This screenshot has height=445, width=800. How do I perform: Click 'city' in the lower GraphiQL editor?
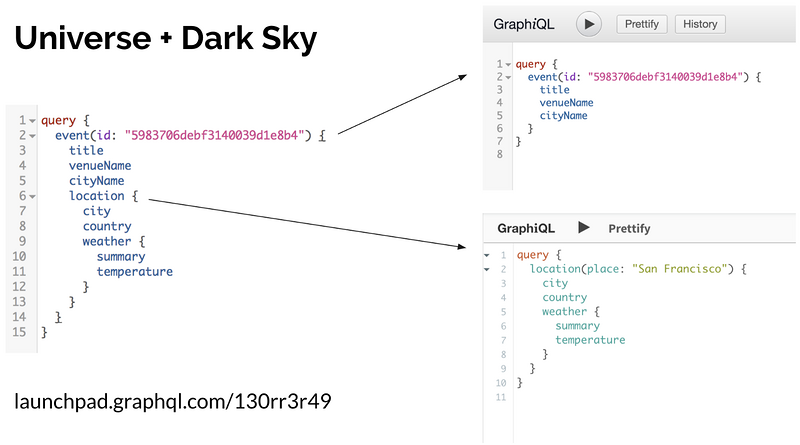tap(555, 283)
